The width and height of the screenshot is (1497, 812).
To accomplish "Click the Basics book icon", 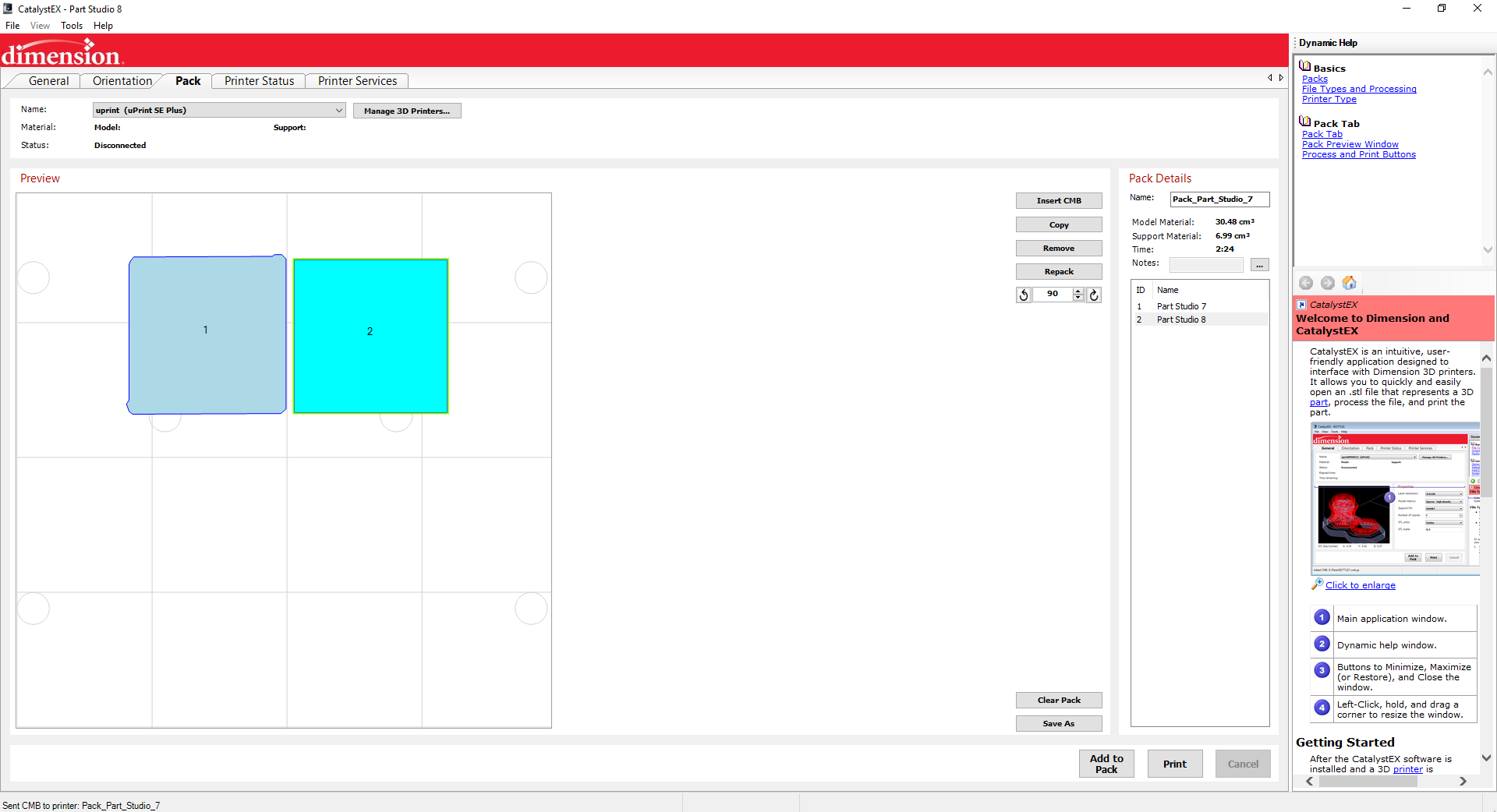I will (1305, 66).
